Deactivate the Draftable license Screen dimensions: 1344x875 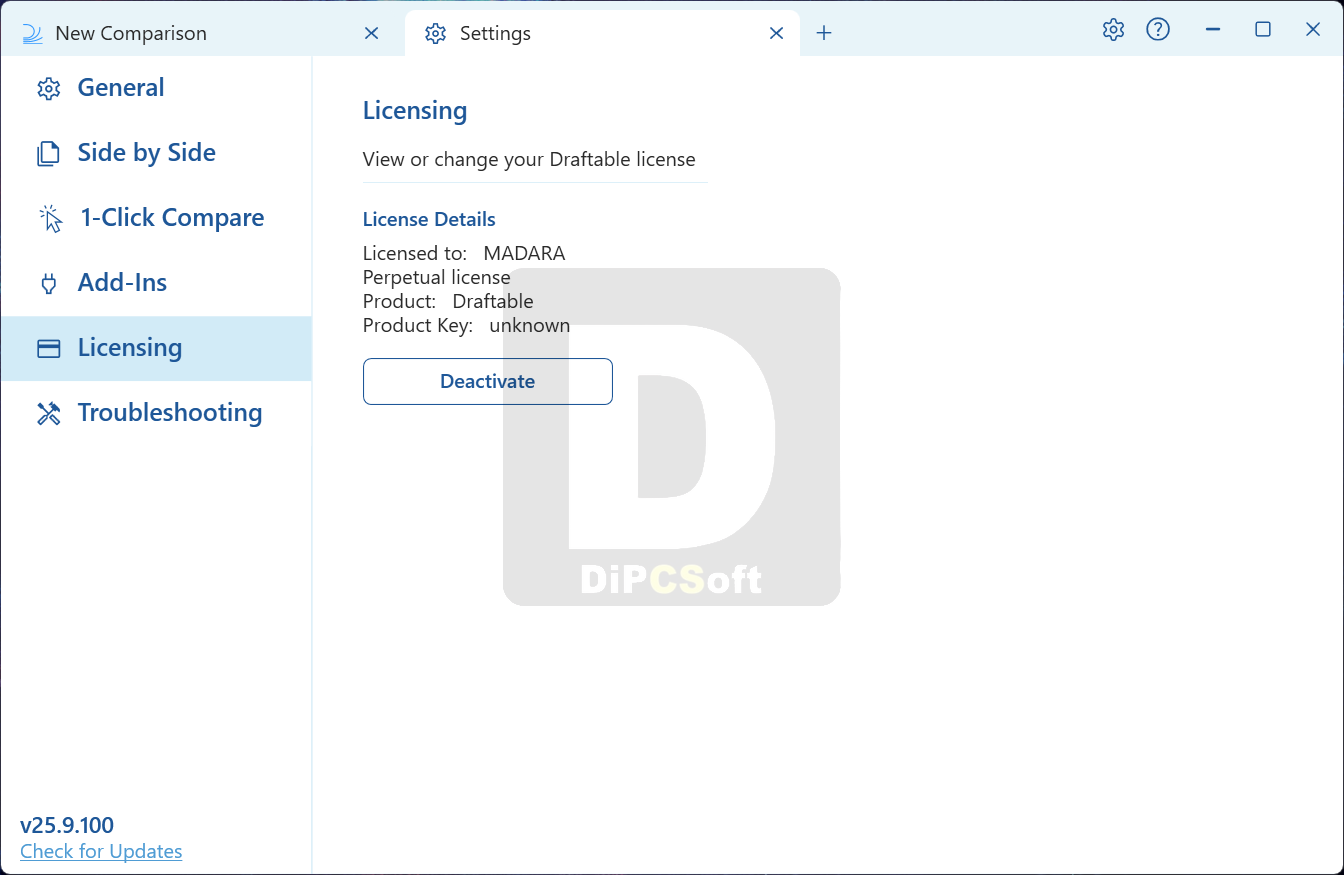click(488, 381)
